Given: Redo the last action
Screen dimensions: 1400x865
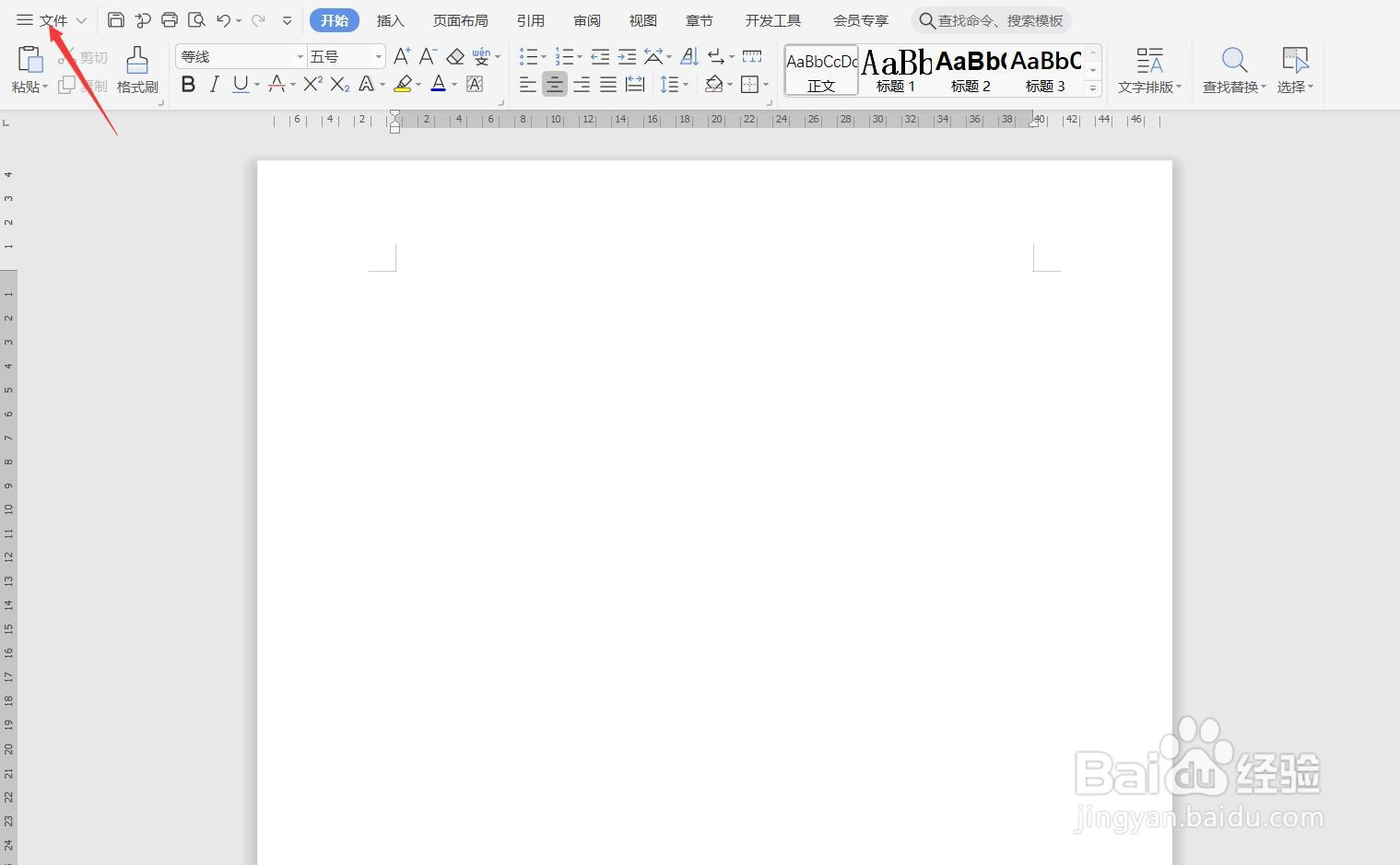Looking at the screenshot, I should (x=258, y=20).
